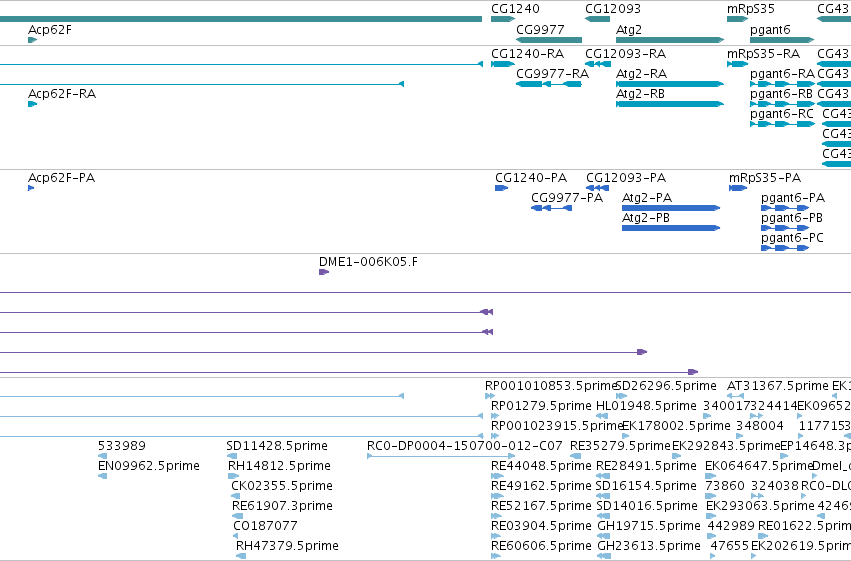Click the RE44048.5prime EST

(x=497, y=476)
